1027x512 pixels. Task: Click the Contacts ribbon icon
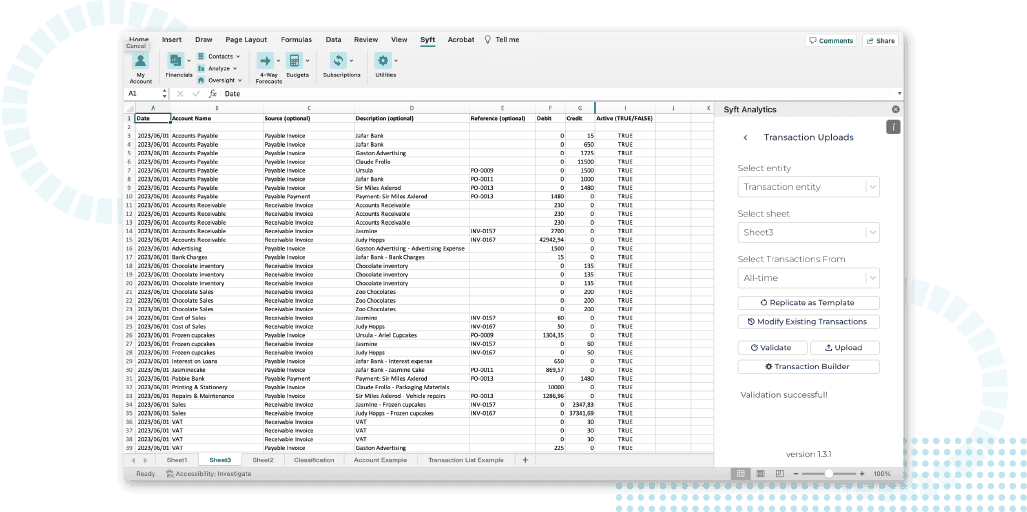point(201,56)
